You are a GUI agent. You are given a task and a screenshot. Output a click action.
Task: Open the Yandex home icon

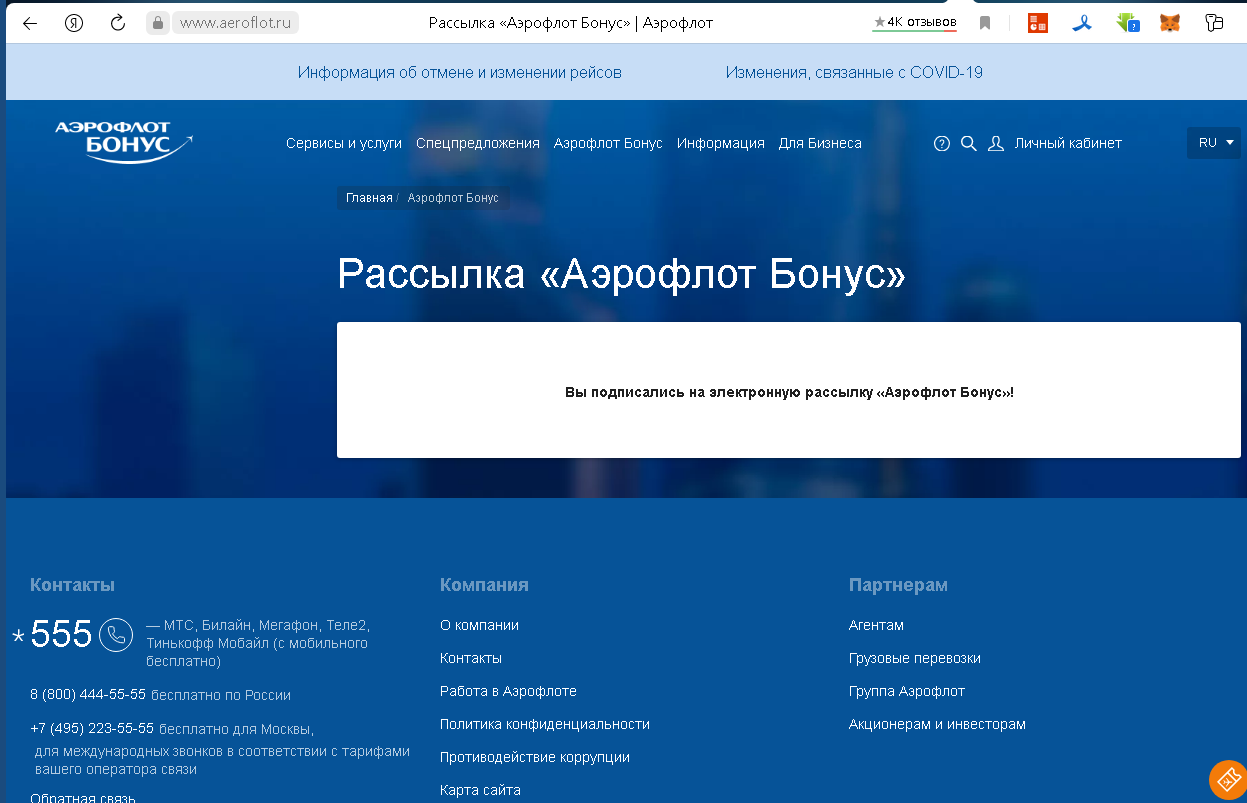(x=74, y=23)
